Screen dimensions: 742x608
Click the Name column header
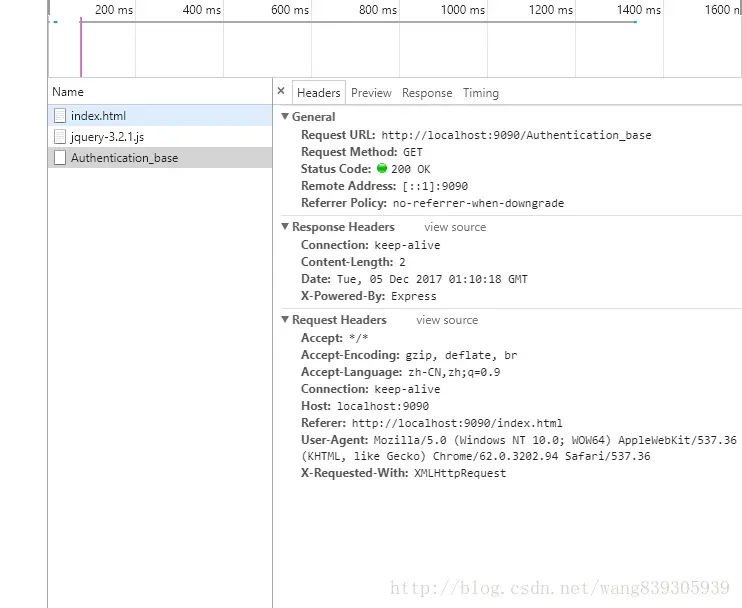click(x=160, y=92)
